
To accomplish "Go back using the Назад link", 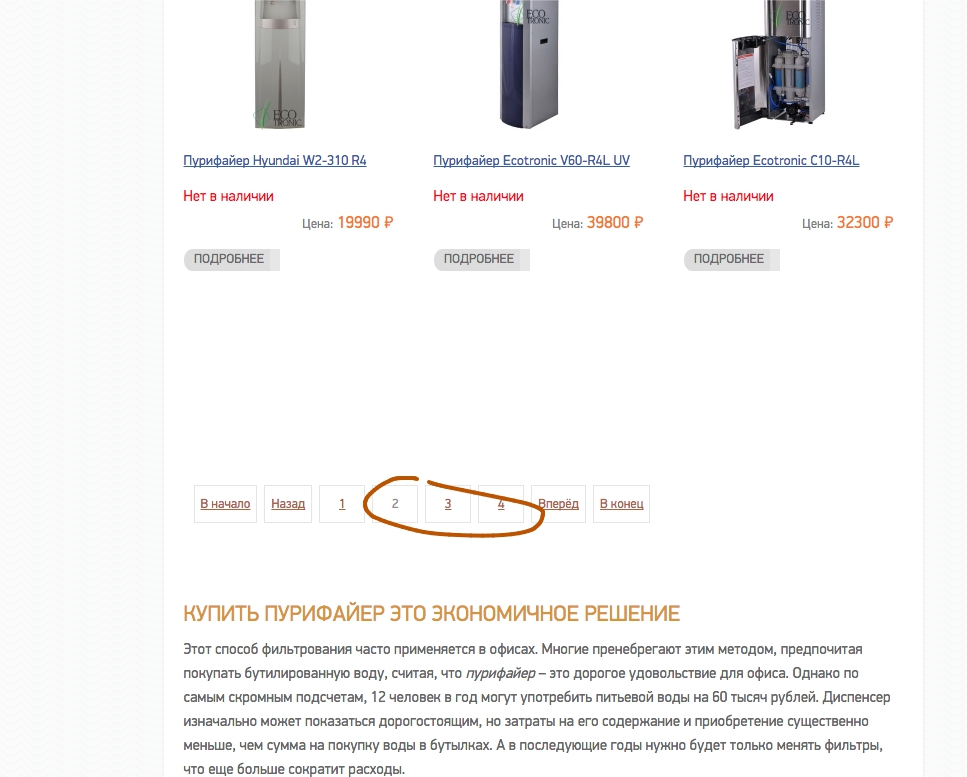I will tap(288, 504).
